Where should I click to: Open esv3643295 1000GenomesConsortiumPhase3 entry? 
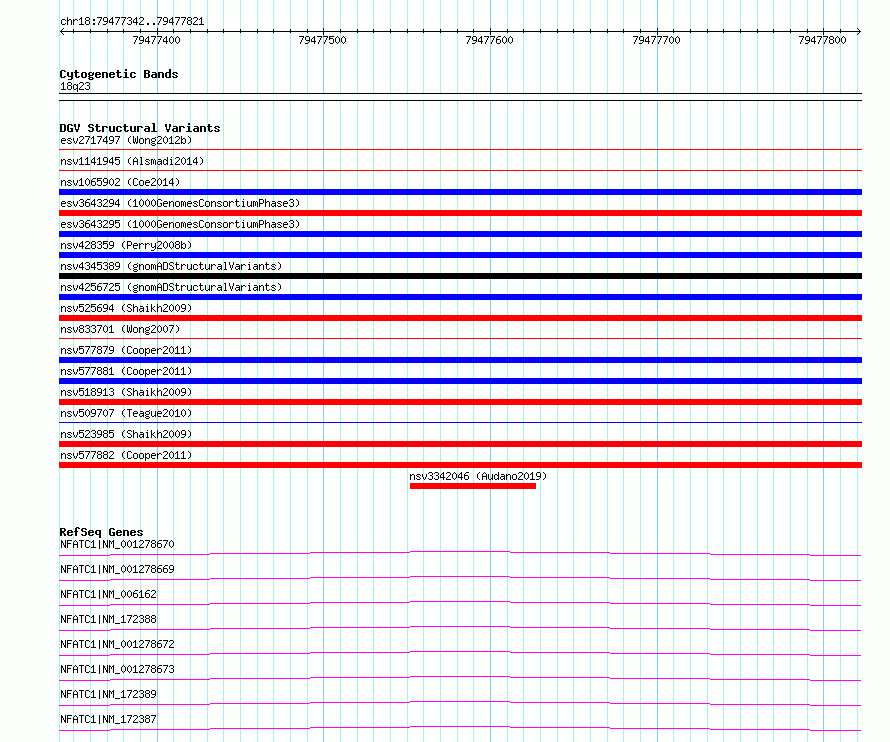click(180, 224)
